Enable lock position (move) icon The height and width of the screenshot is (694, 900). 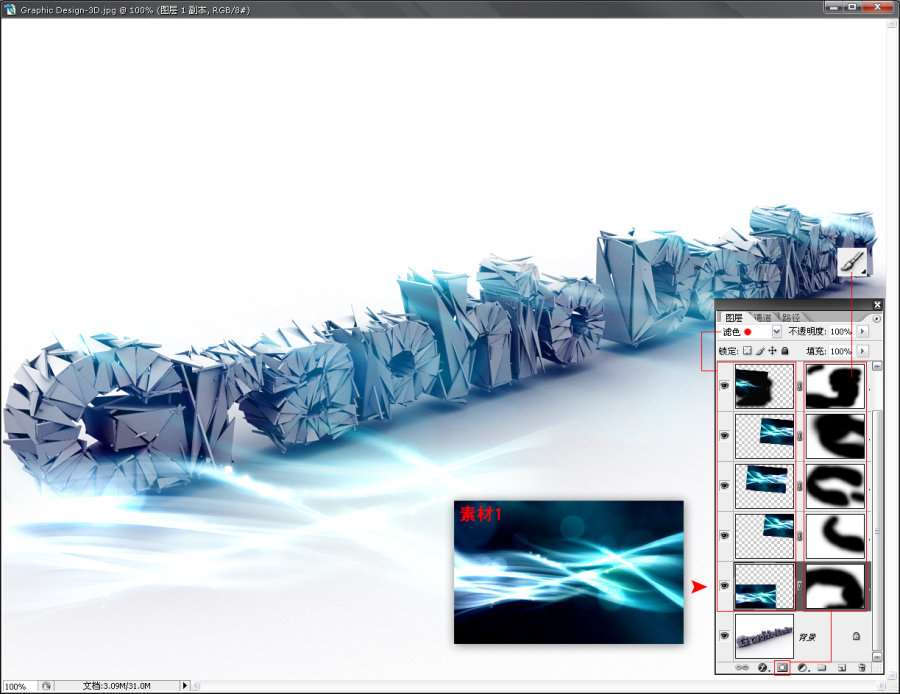pyautogui.click(x=772, y=351)
